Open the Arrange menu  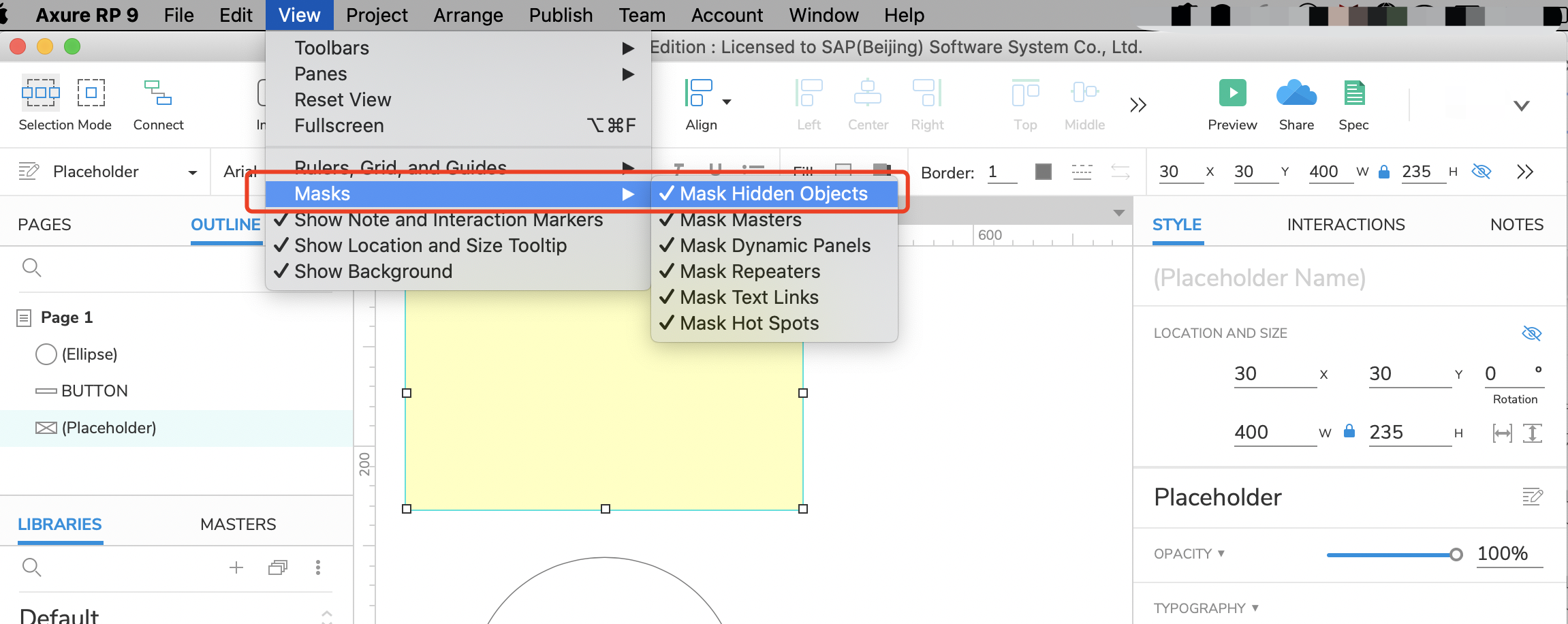click(x=469, y=15)
